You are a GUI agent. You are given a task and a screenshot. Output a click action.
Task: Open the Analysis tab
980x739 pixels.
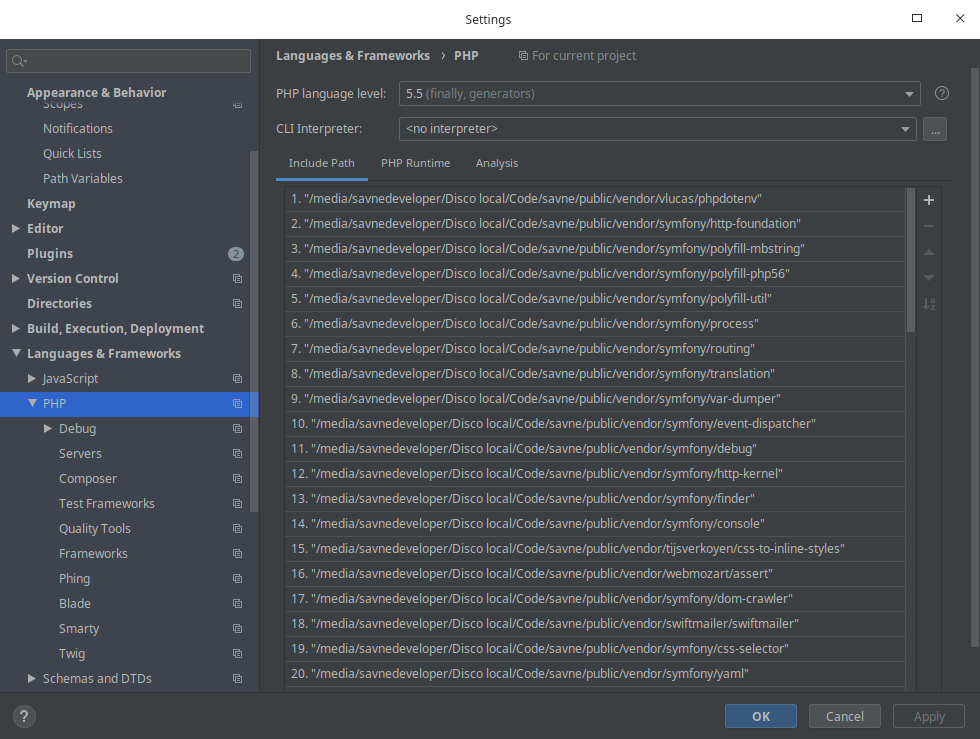497,163
